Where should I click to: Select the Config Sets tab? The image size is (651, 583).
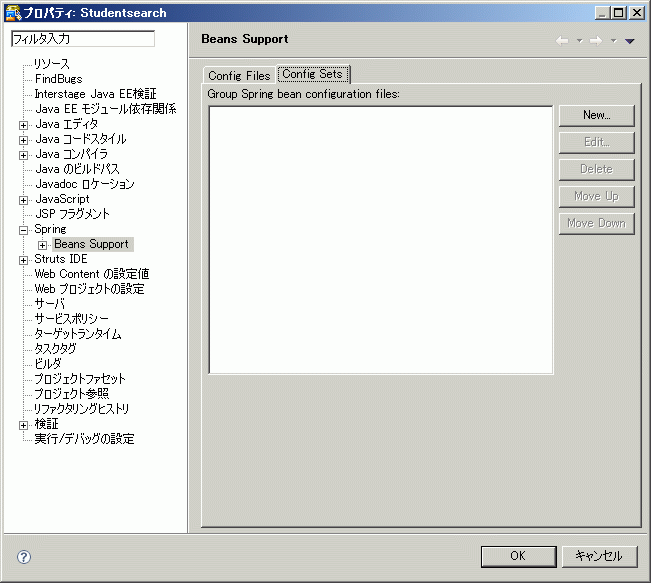(313, 74)
